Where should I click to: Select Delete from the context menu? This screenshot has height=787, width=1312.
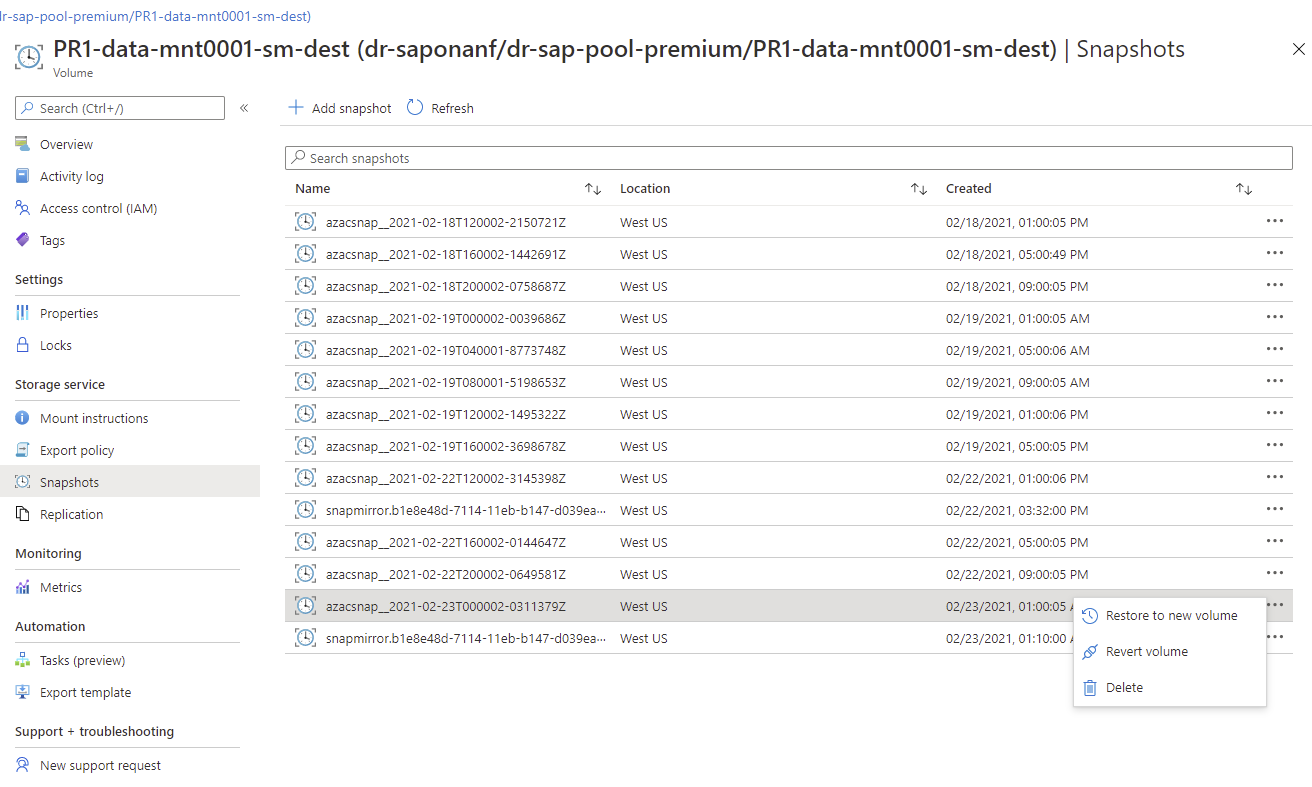click(x=1124, y=688)
